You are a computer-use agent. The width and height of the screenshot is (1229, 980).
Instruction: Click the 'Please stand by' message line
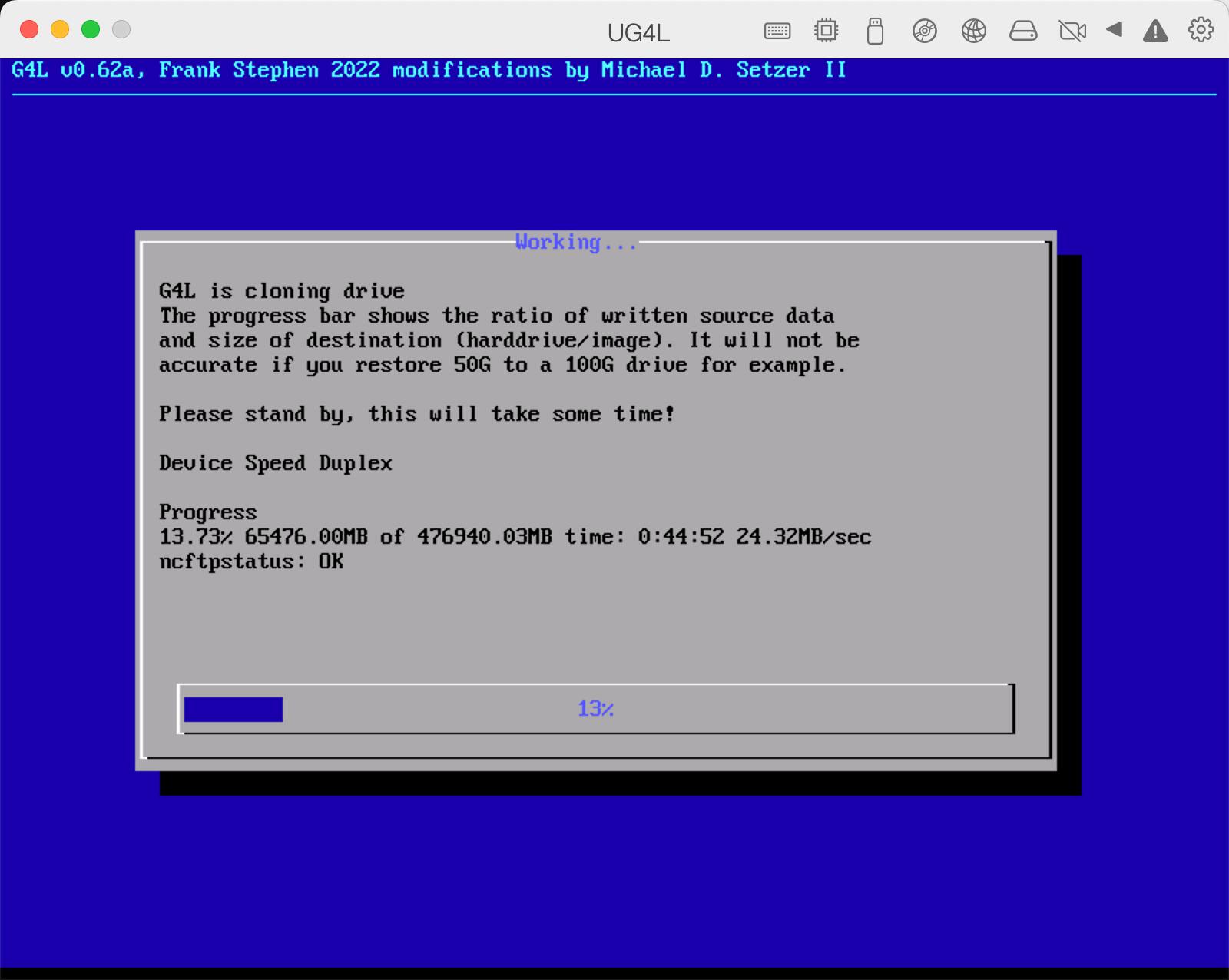click(x=417, y=414)
